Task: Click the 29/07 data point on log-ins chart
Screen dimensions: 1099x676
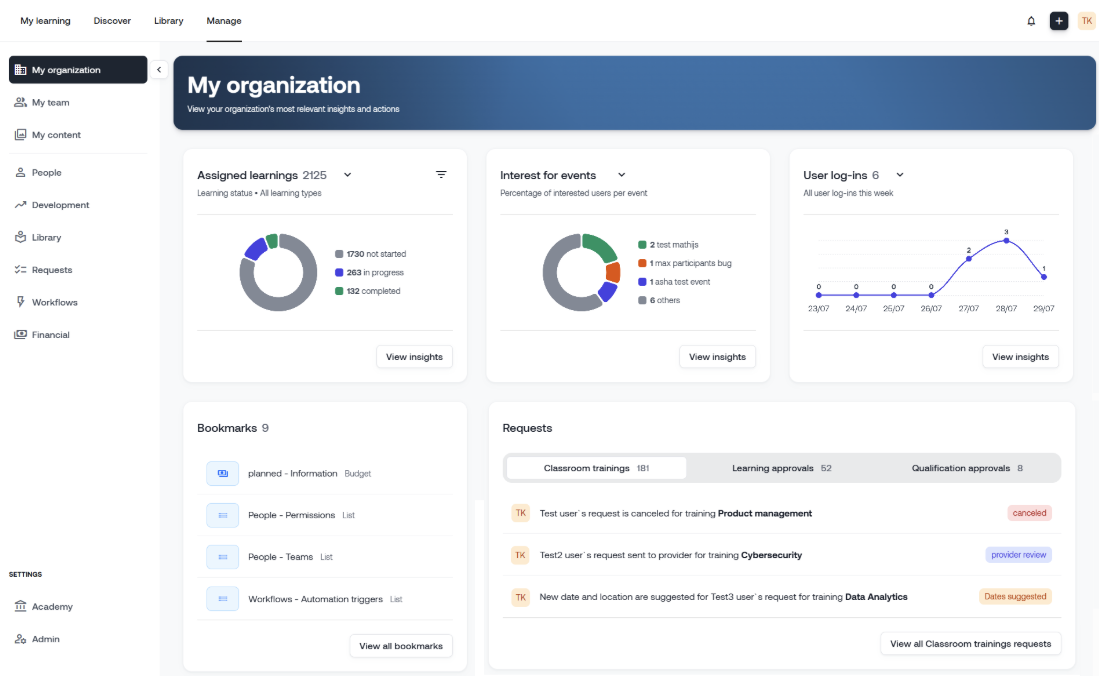Action: 1044,277
